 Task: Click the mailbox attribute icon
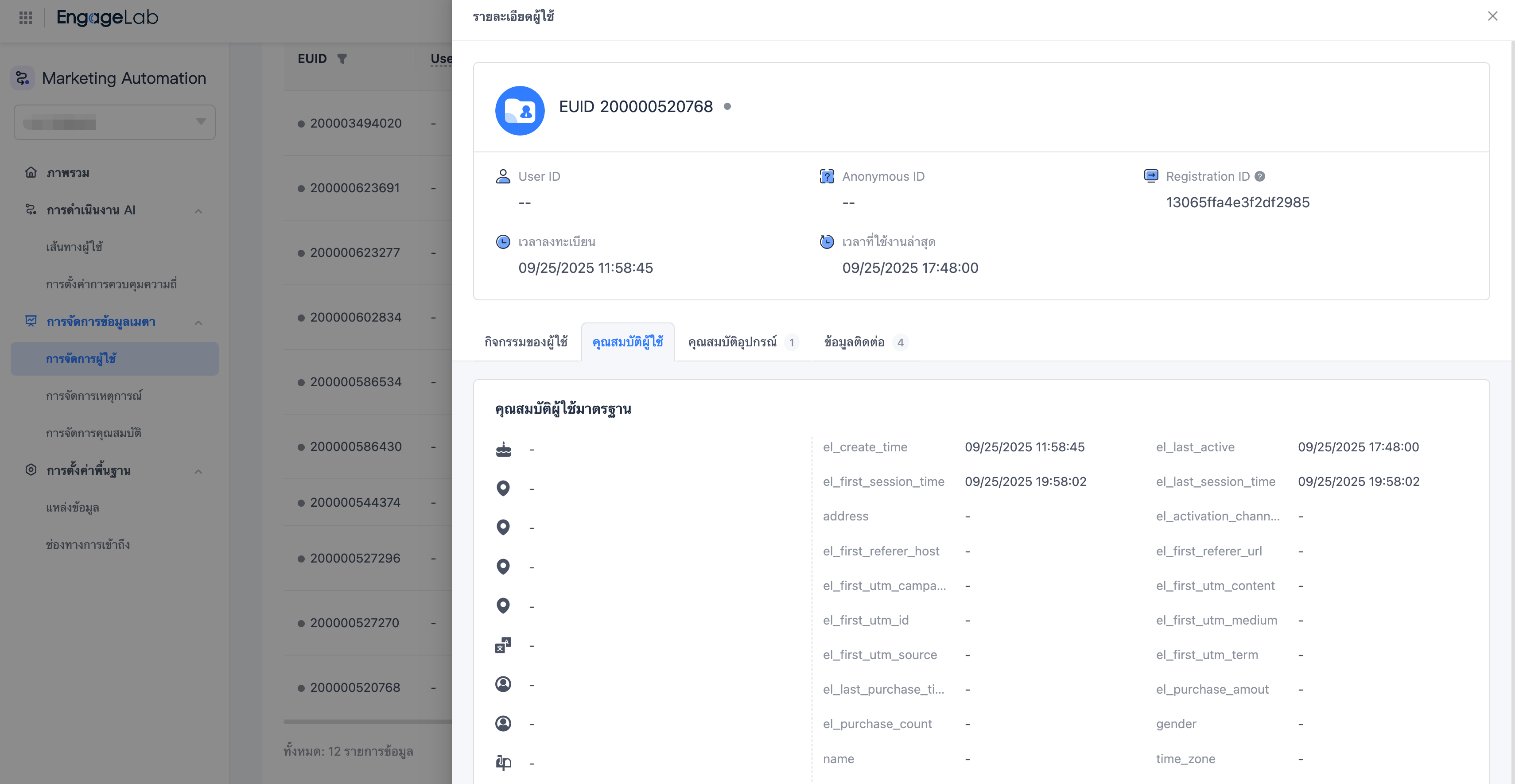[503, 763]
